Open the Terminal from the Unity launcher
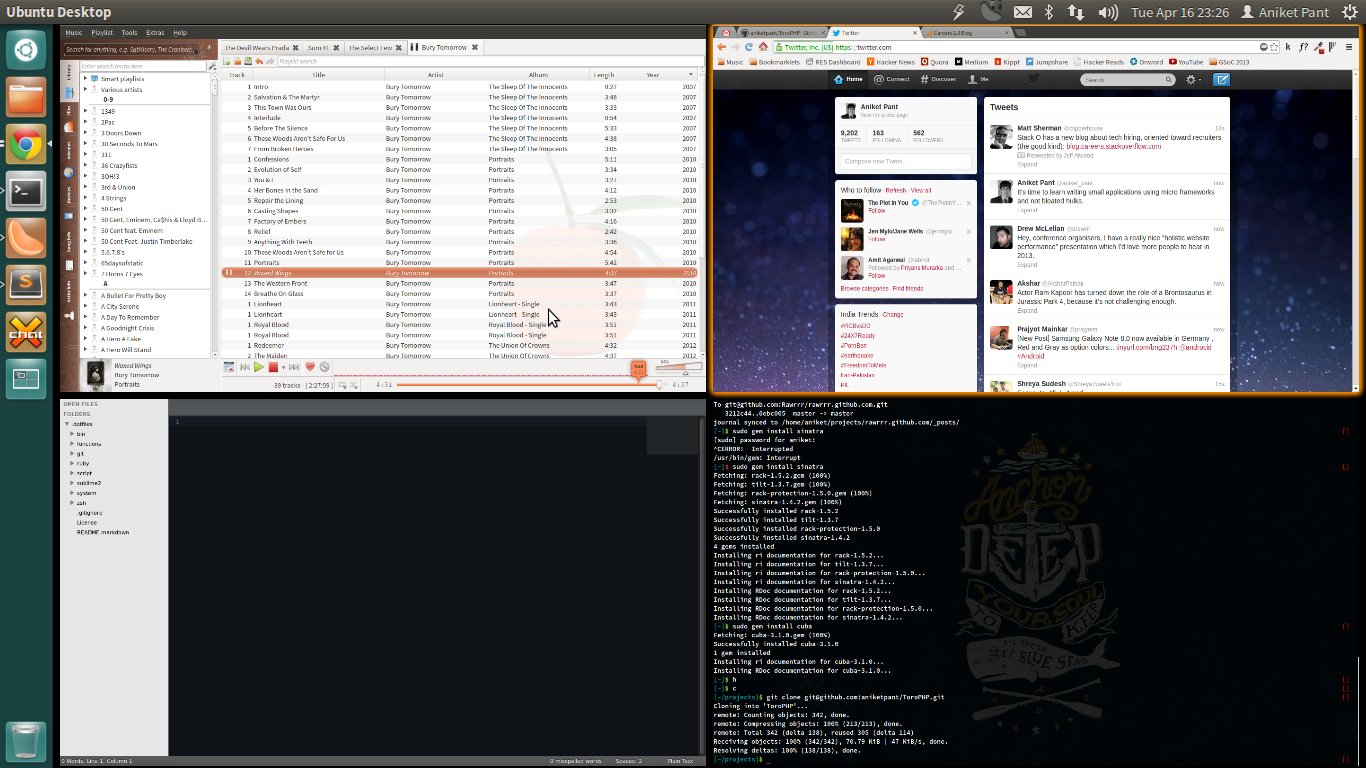Image resolution: width=1366 pixels, height=768 pixels. 26,191
